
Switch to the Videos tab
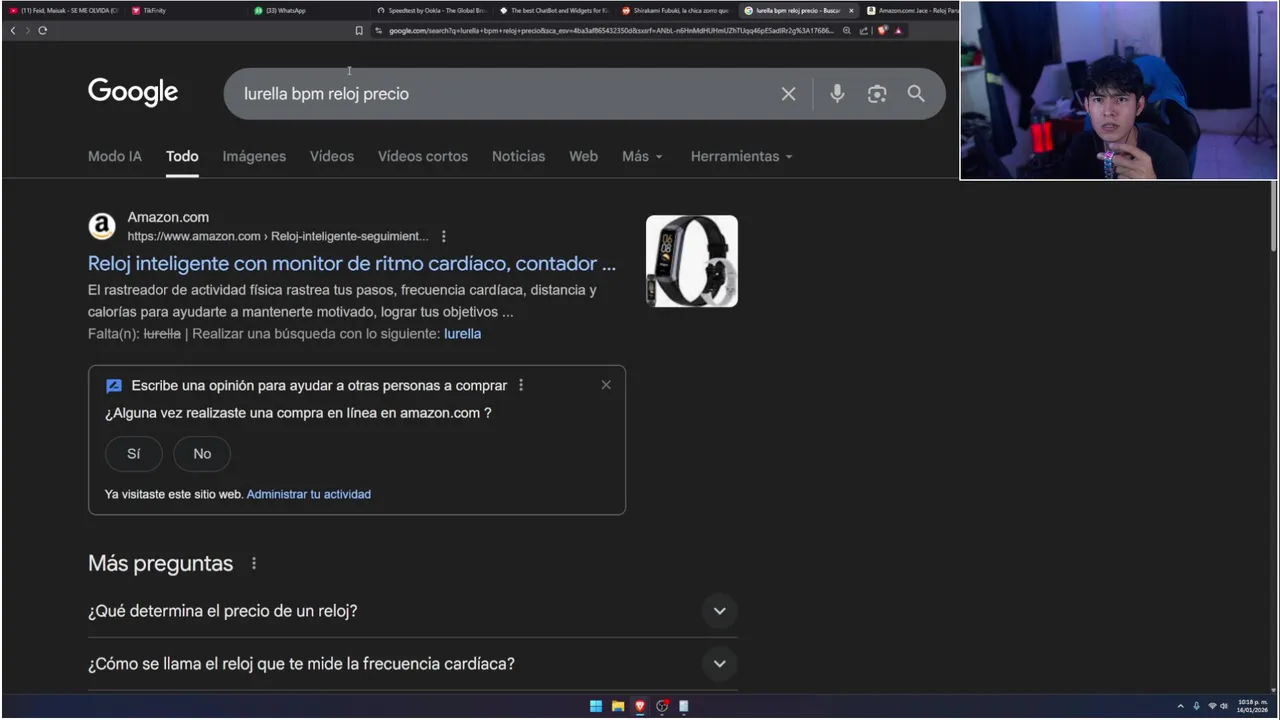coord(332,156)
